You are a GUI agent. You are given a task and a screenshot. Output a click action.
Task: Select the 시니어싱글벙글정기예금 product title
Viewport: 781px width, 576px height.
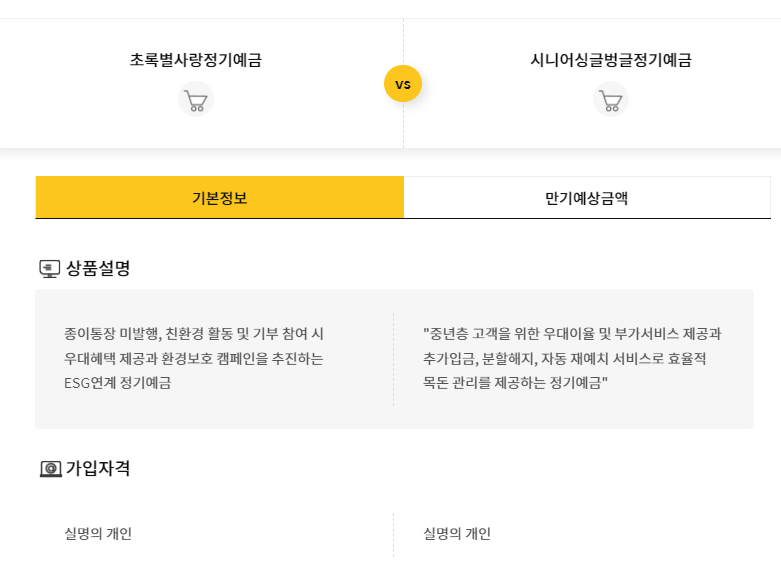tap(611, 60)
